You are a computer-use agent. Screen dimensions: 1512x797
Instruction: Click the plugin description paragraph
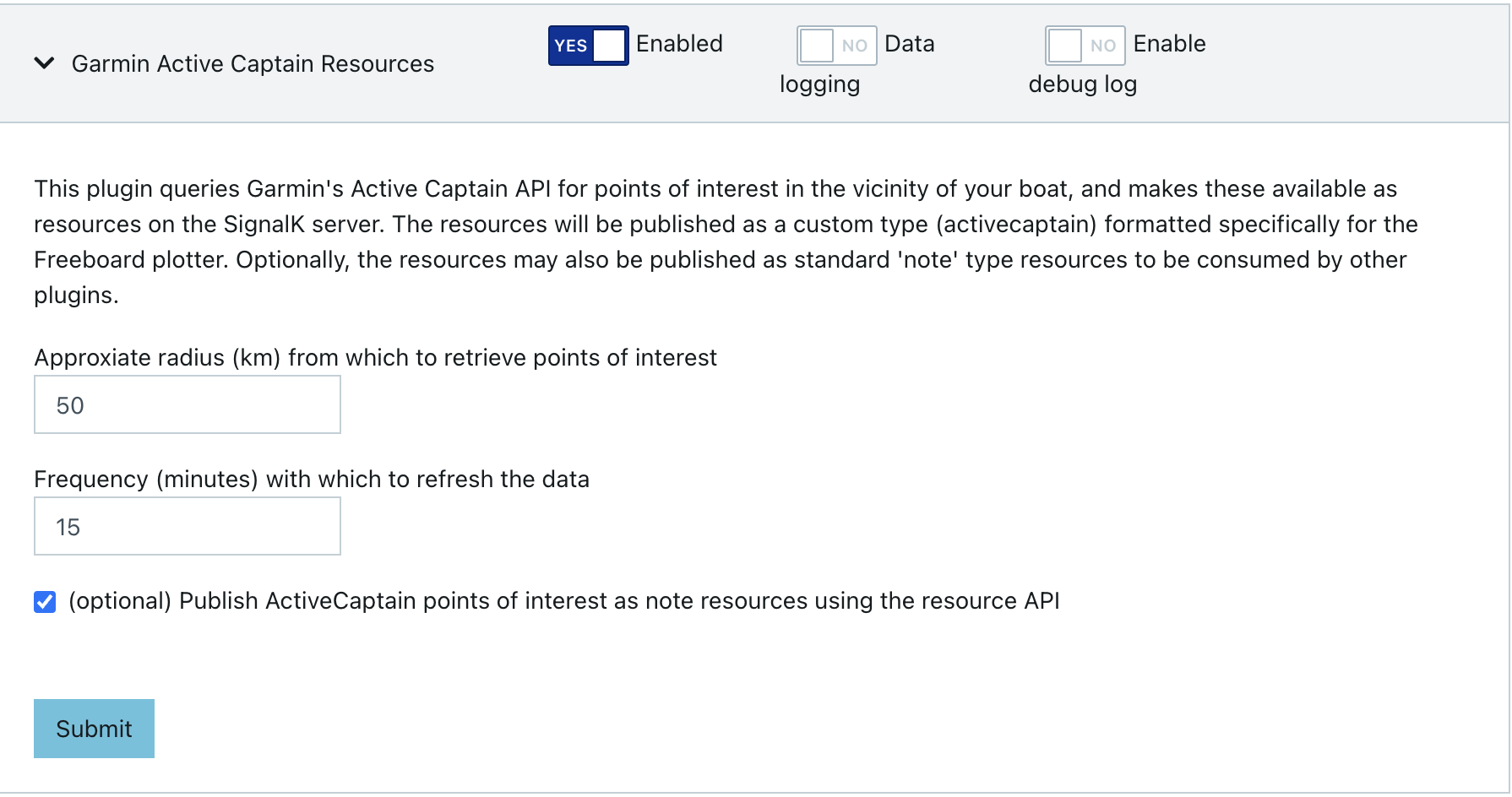726,242
